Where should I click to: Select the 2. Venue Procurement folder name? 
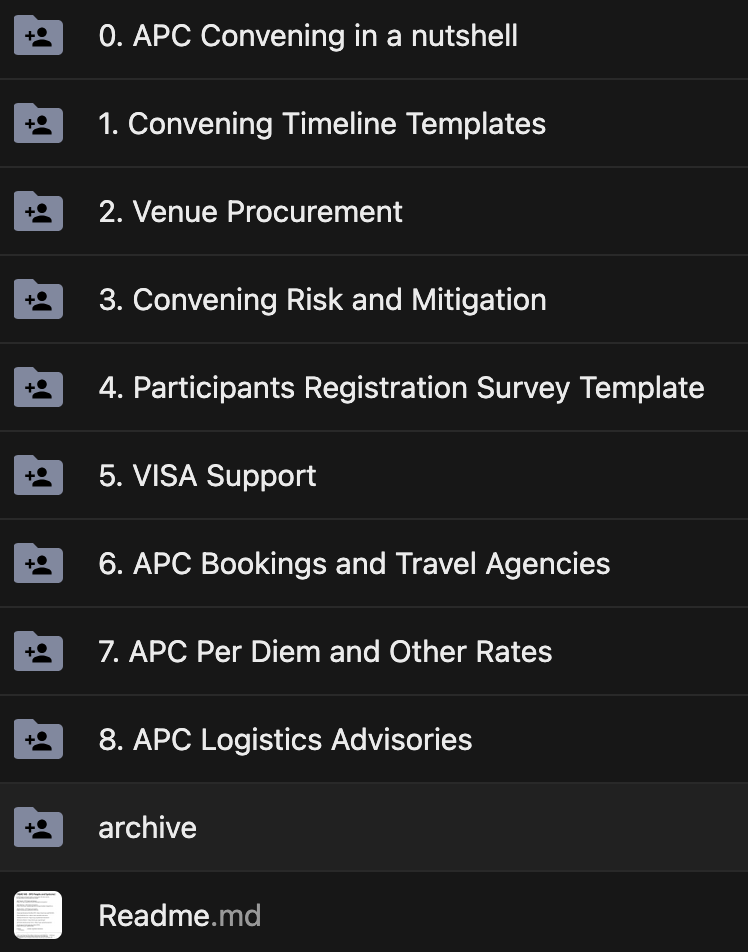click(x=250, y=212)
